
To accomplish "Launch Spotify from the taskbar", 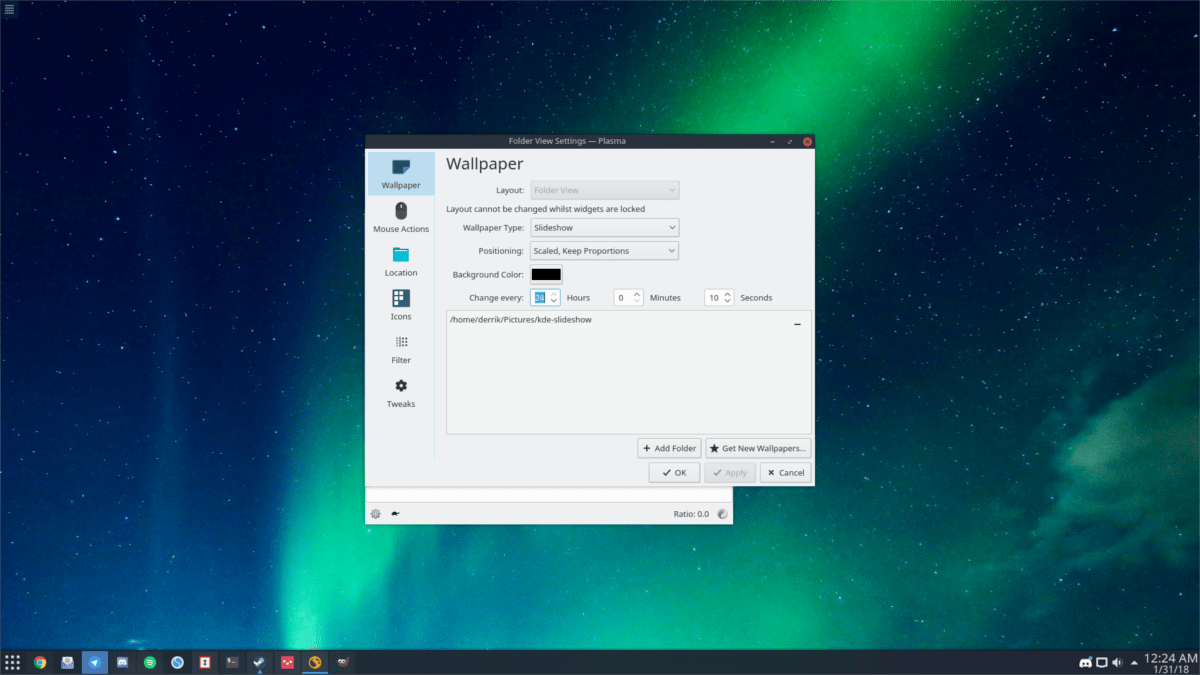I will 149,662.
